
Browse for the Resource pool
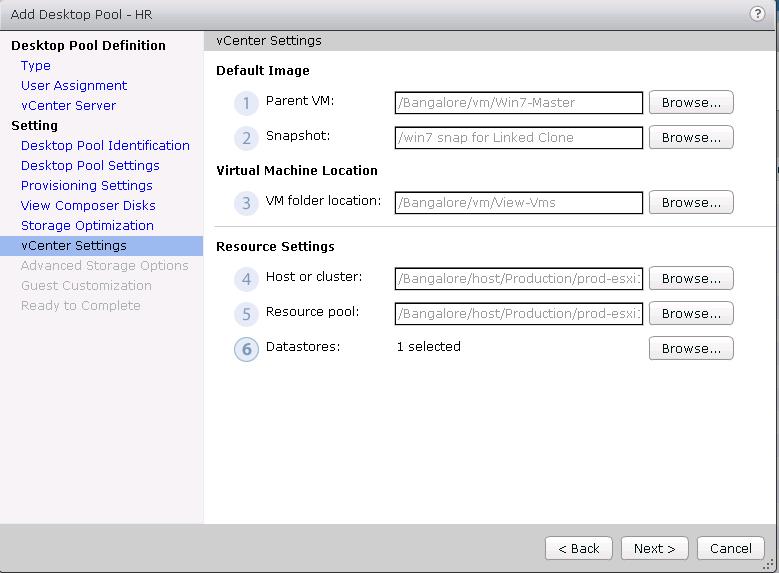point(691,313)
